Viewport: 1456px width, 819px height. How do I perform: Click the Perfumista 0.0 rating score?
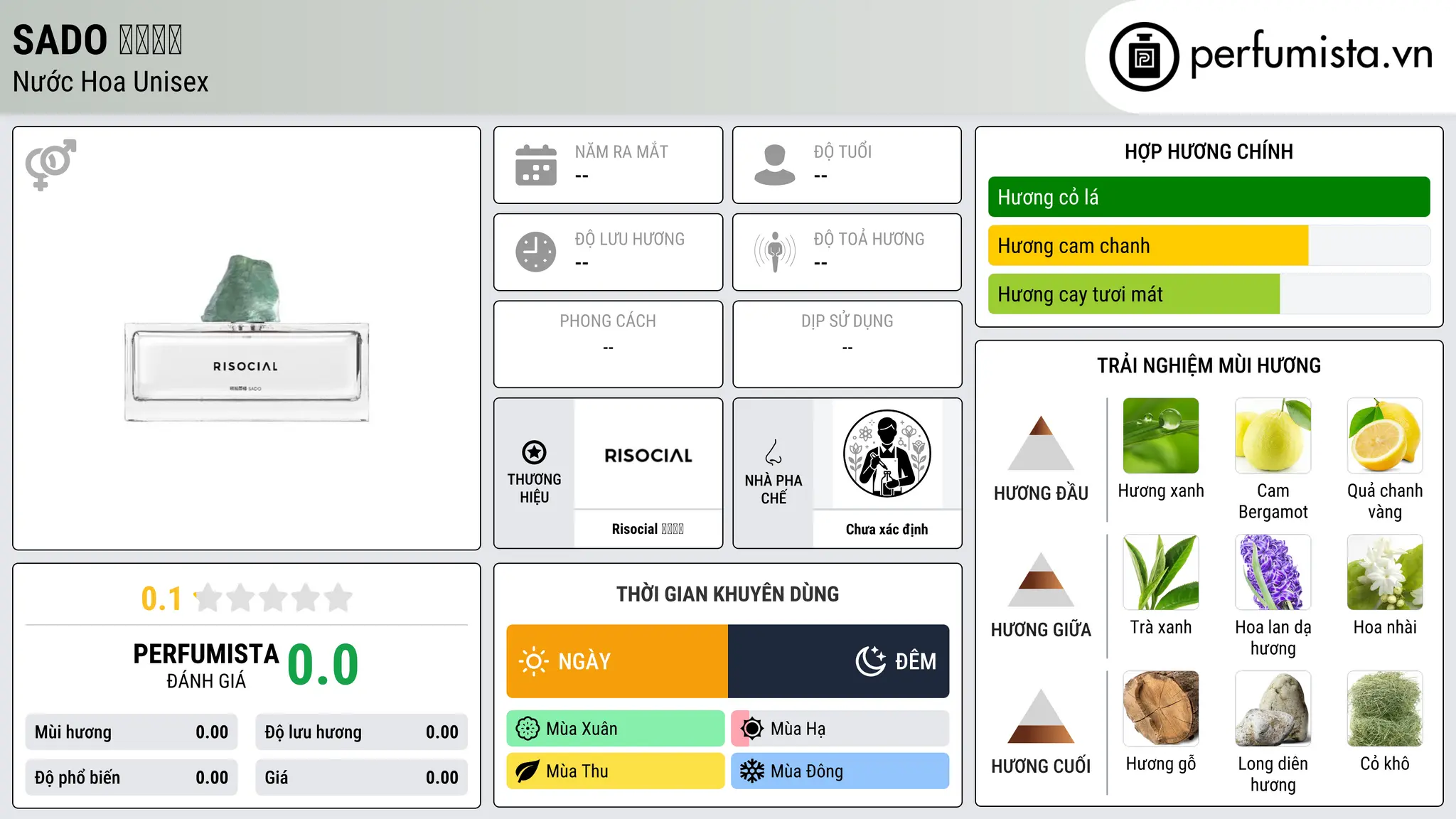point(323,665)
